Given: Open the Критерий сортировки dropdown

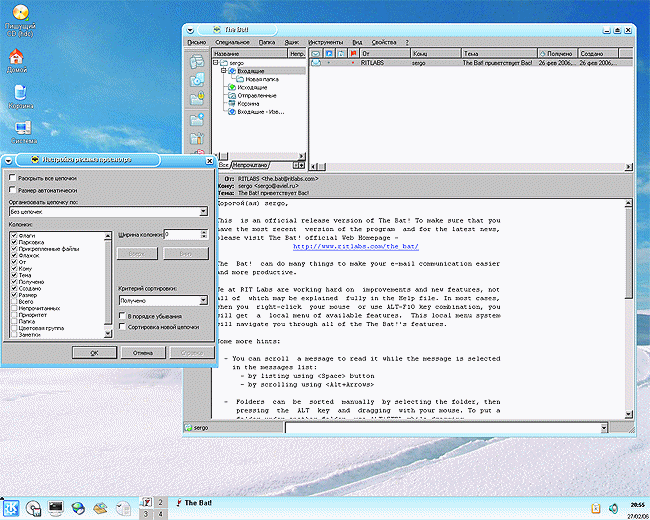Looking at the screenshot, I should tap(203, 300).
